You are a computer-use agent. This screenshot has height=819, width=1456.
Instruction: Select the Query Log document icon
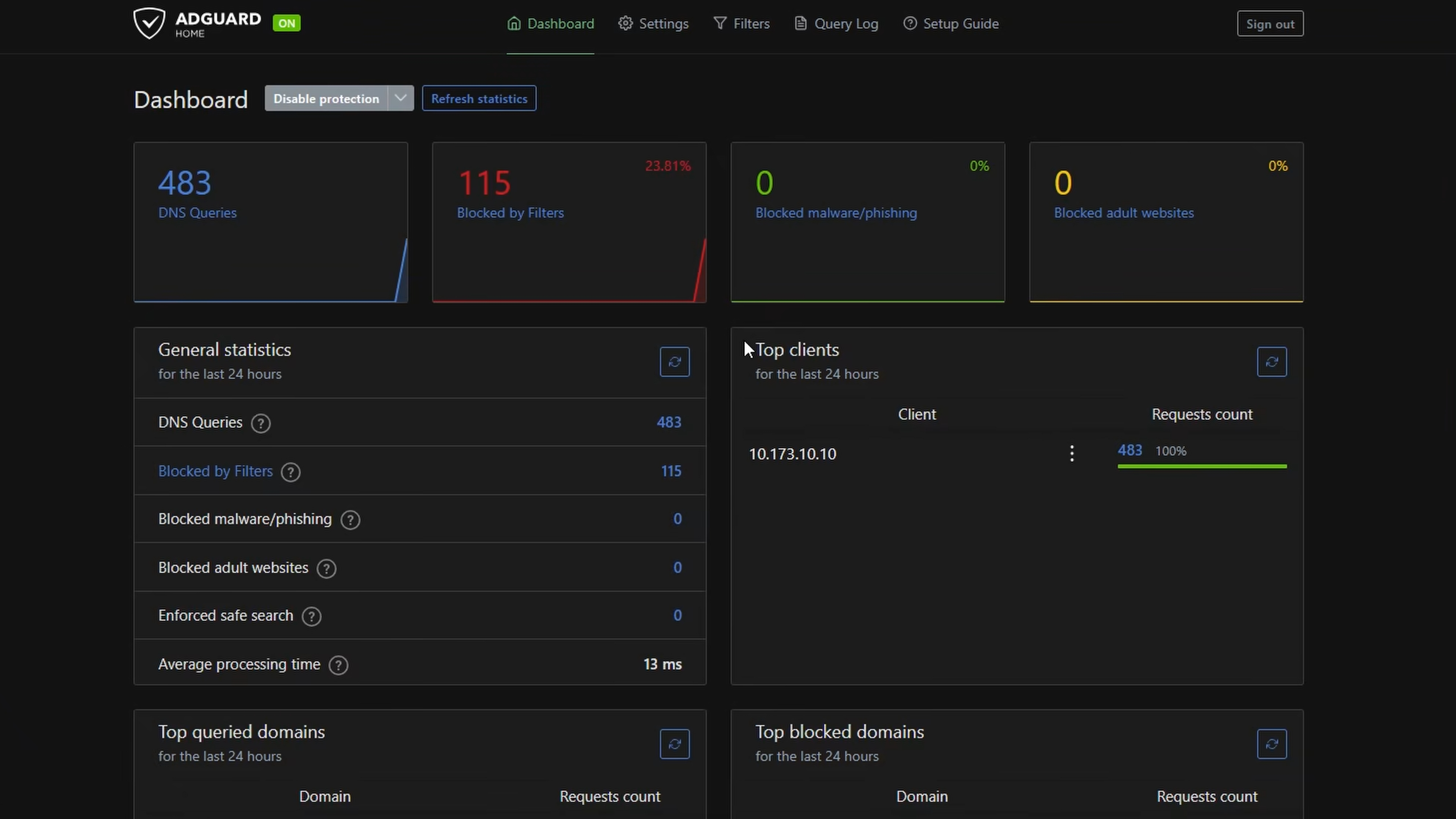[800, 23]
